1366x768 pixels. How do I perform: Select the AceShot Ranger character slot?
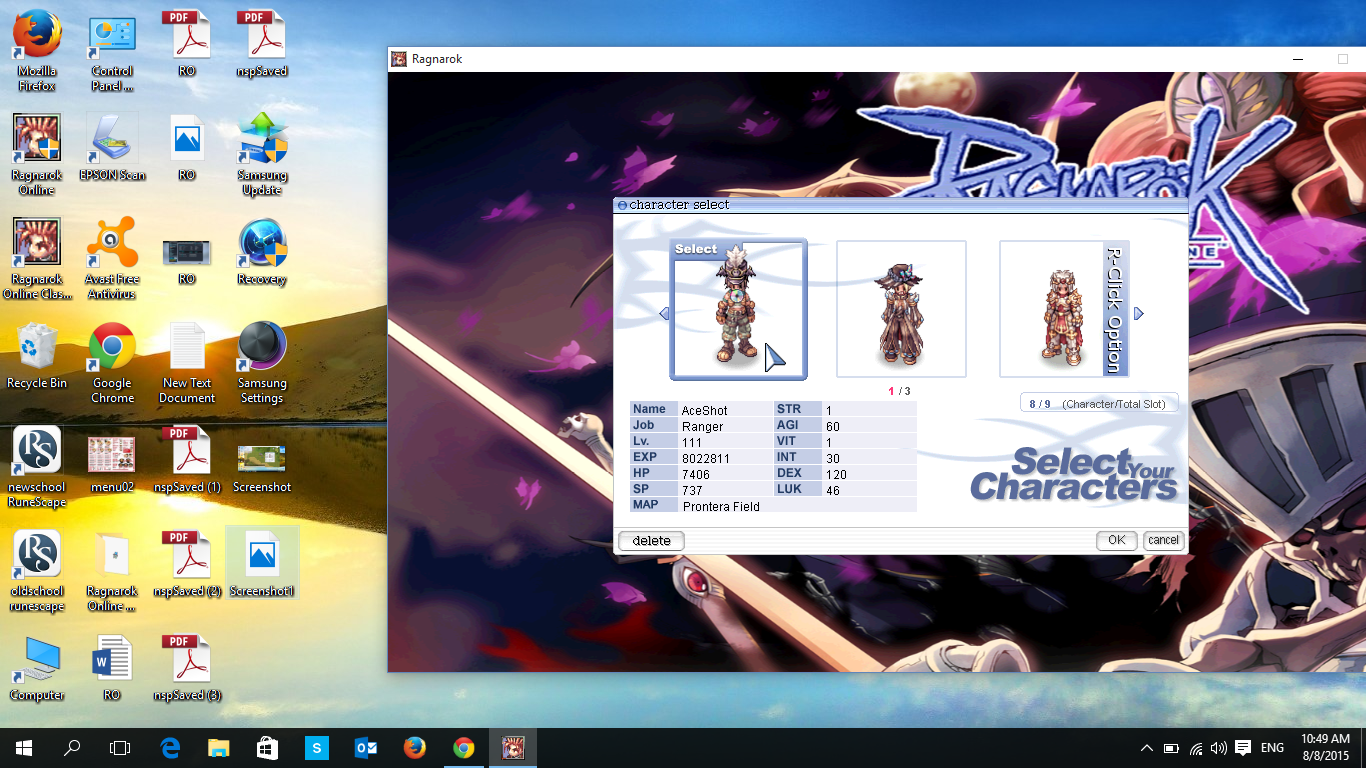pos(738,310)
